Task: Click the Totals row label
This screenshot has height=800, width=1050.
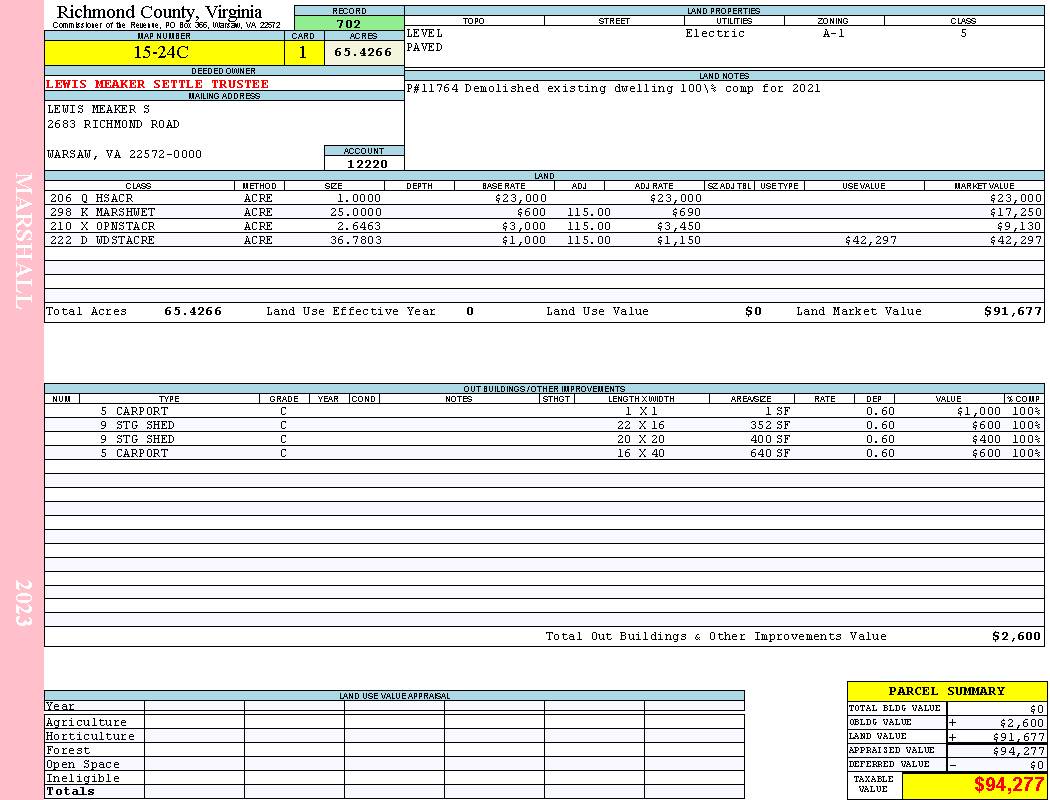Action: (70, 791)
